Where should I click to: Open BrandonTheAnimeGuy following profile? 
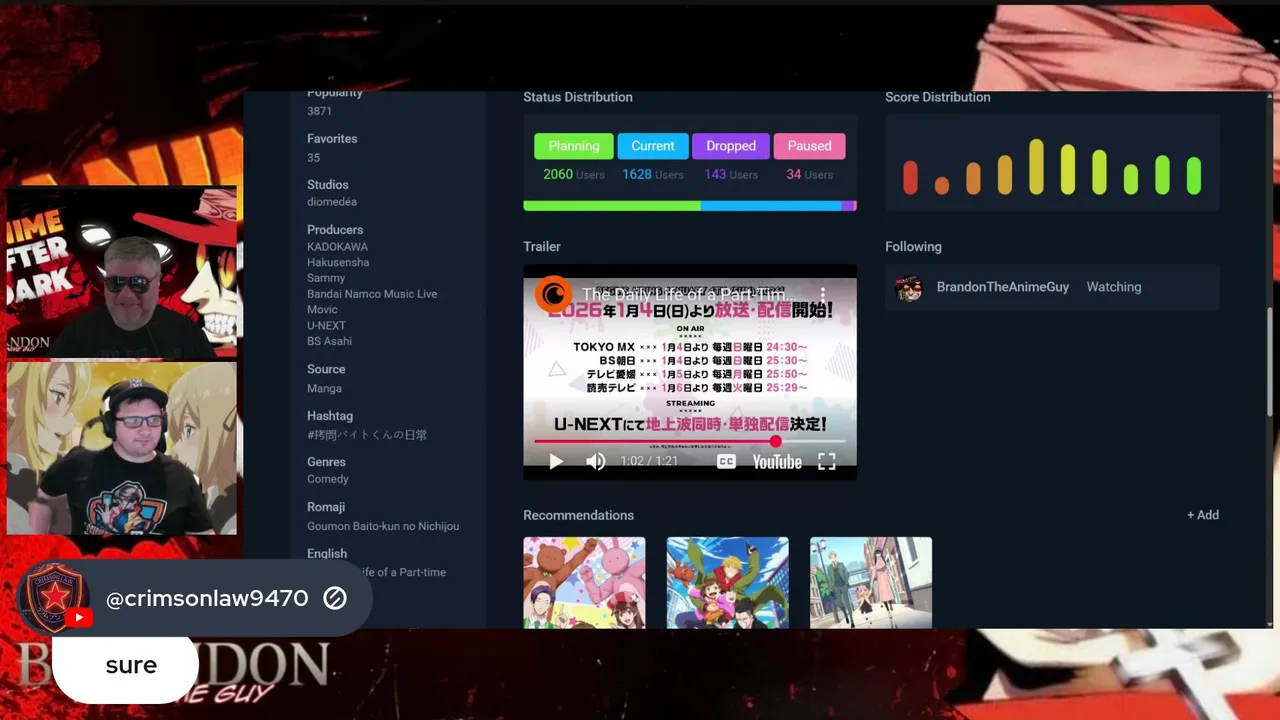(1003, 287)
